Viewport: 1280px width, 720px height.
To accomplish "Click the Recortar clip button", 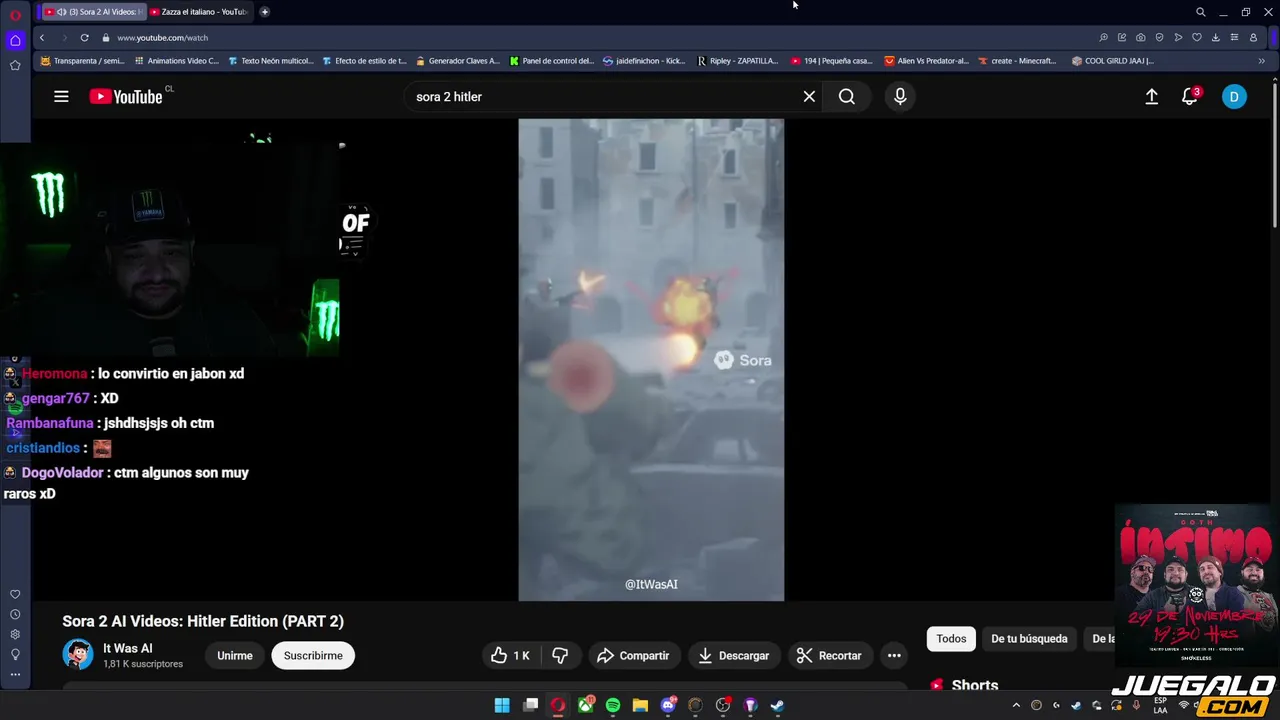I will (829, 655).
